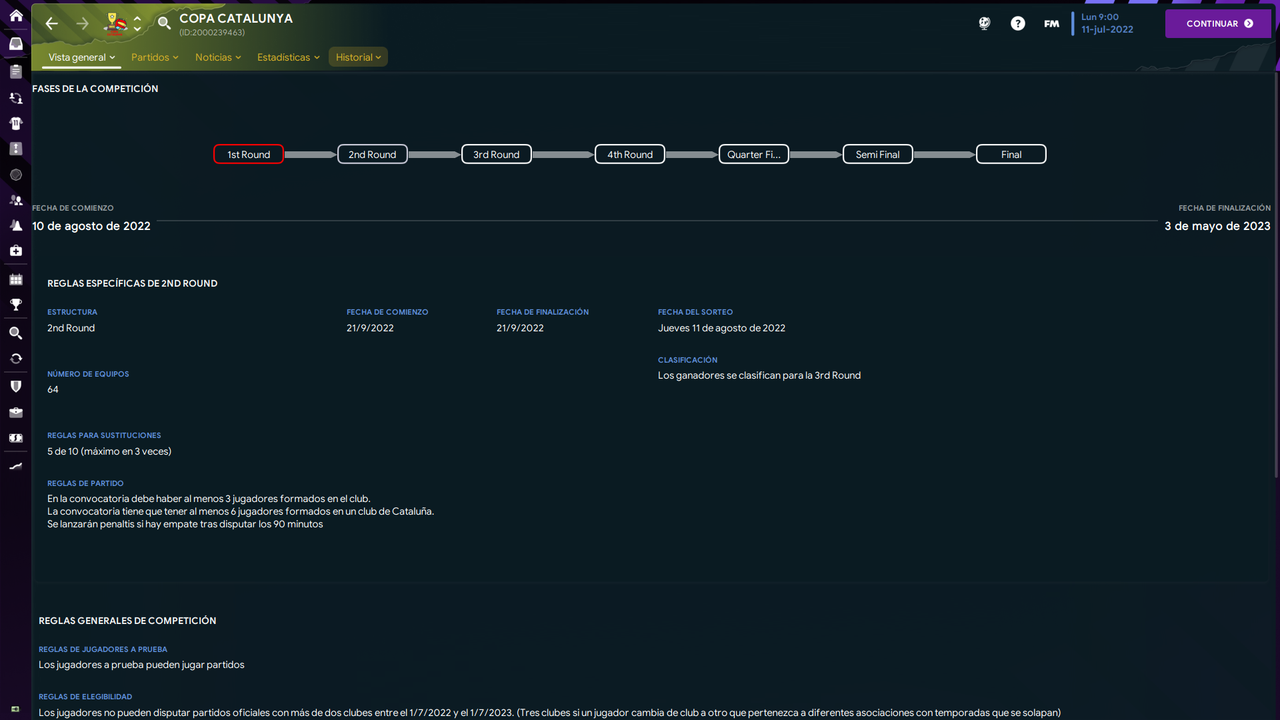
Task: Expand the Partidos dropdown menu
Action: (x=155, y=57)
